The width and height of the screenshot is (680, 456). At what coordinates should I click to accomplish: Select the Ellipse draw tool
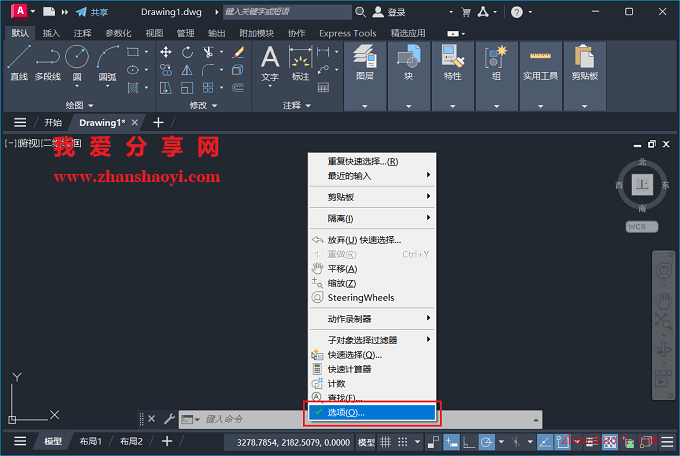[133, 70]
